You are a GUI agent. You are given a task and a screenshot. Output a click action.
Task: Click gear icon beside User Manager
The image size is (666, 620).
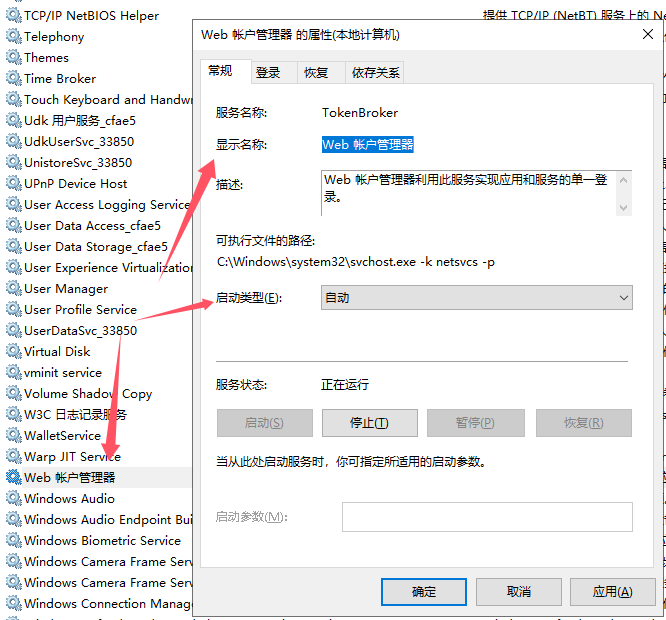click(x=13, y=289)
